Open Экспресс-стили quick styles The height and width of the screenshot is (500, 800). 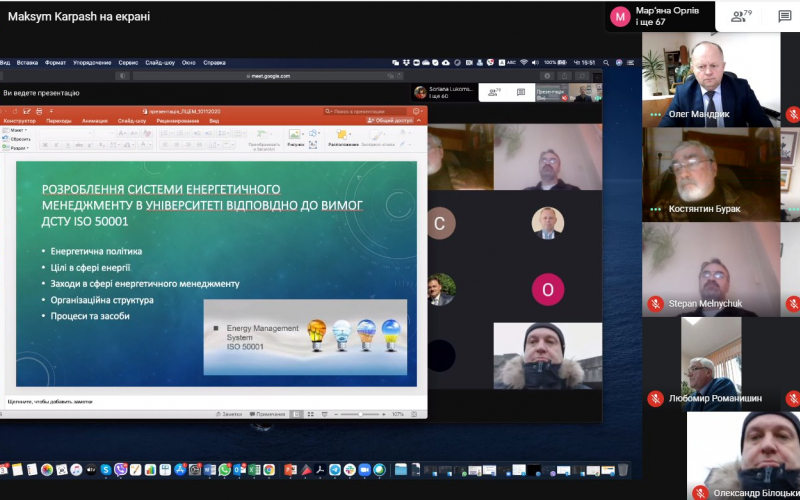click(x=378, y=138)
